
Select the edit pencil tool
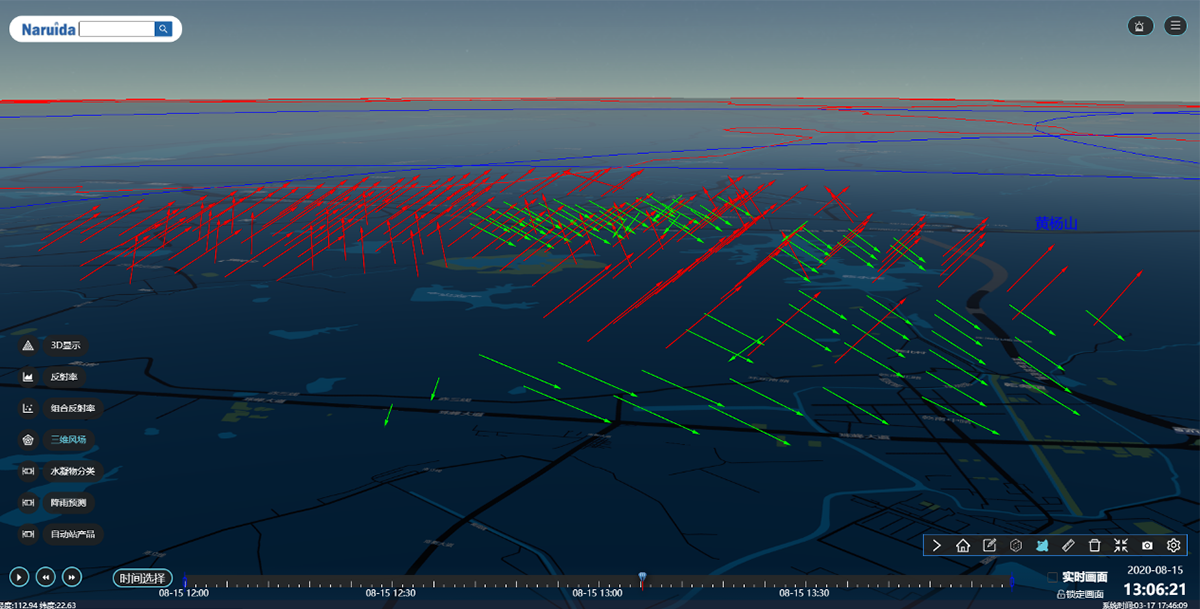pos(990,545)
